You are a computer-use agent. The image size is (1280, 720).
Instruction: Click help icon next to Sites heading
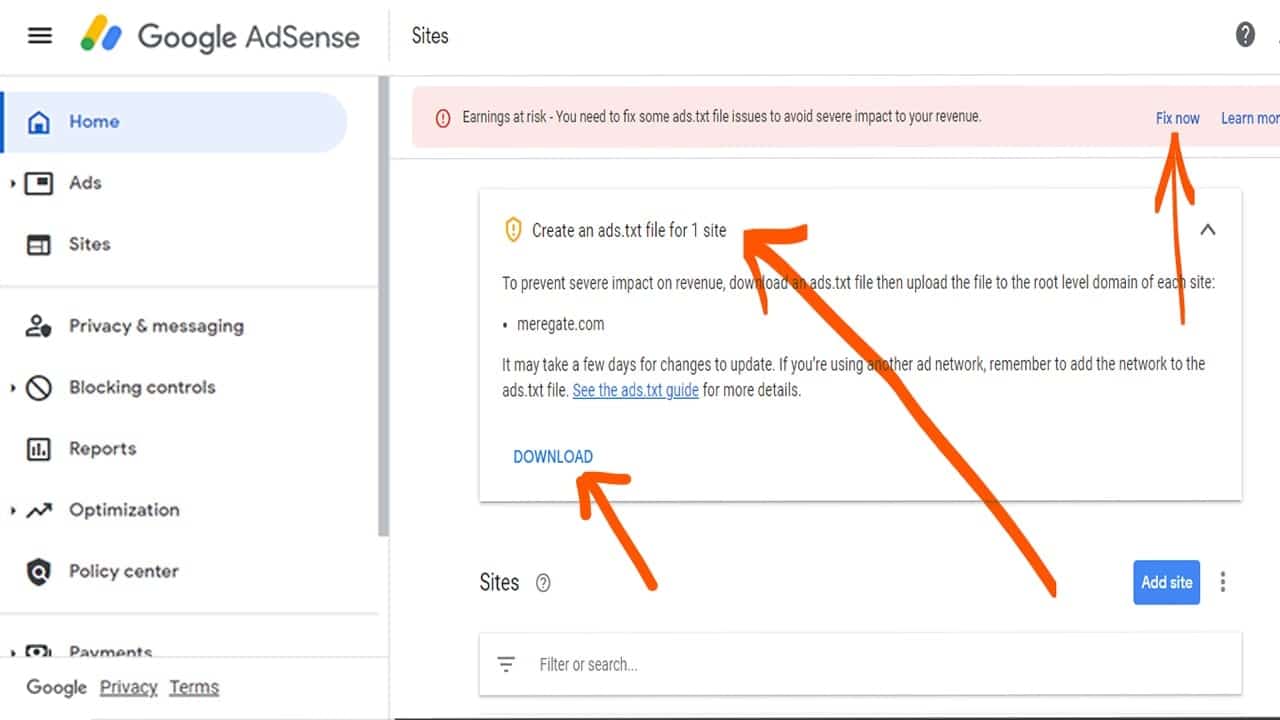point(543,583)
